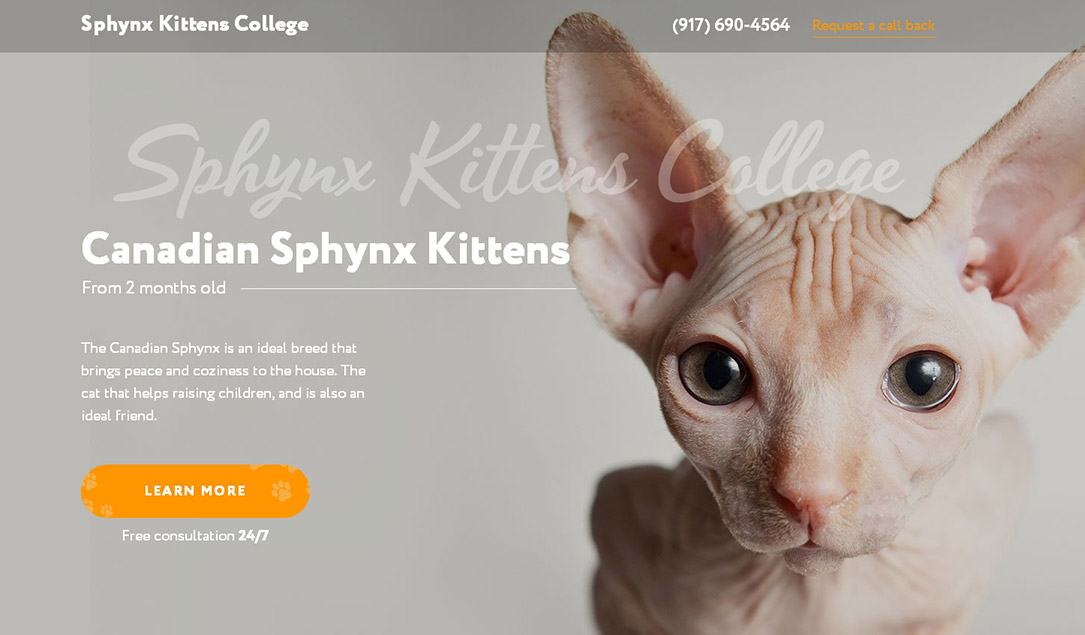Click the kitten's right eye in photo

tap(920, 380)
